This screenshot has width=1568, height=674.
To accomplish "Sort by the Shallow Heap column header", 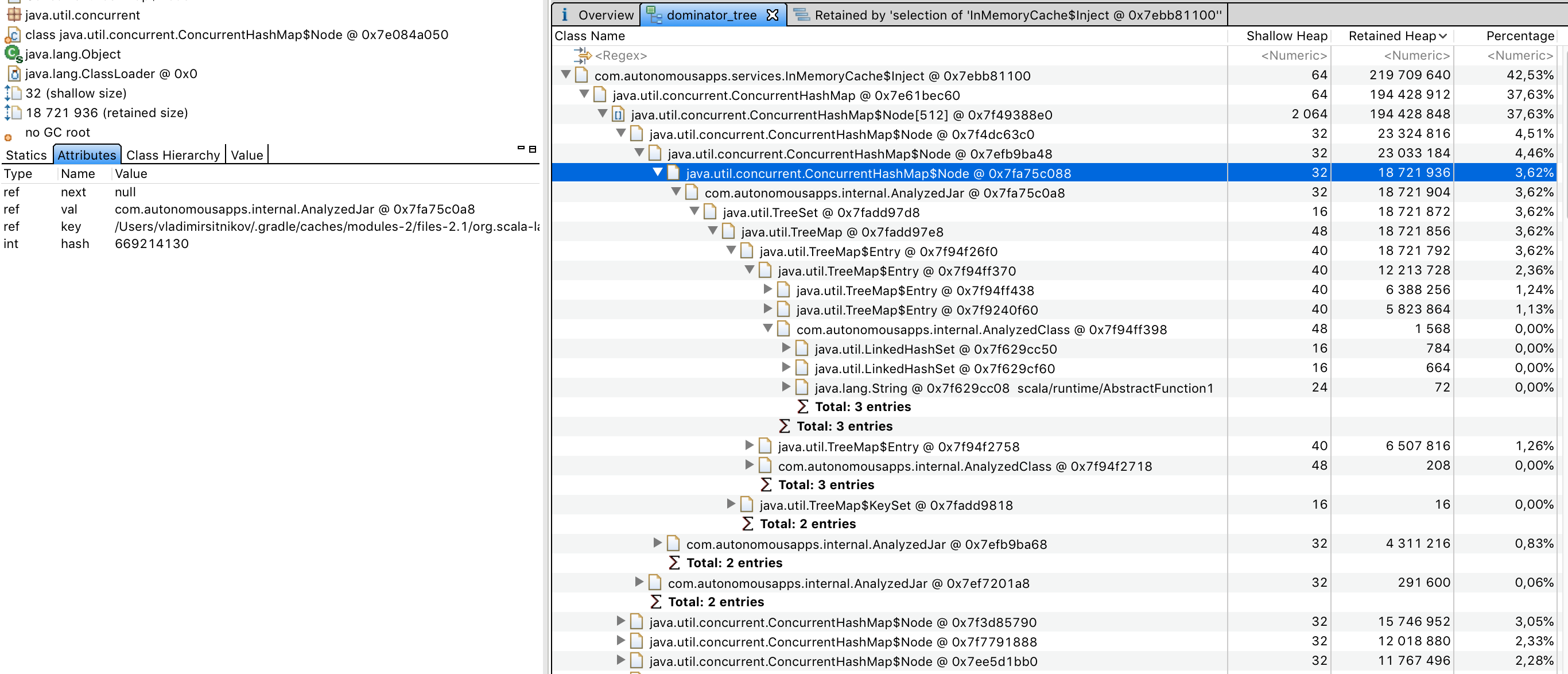I will tap(1286, 36).
